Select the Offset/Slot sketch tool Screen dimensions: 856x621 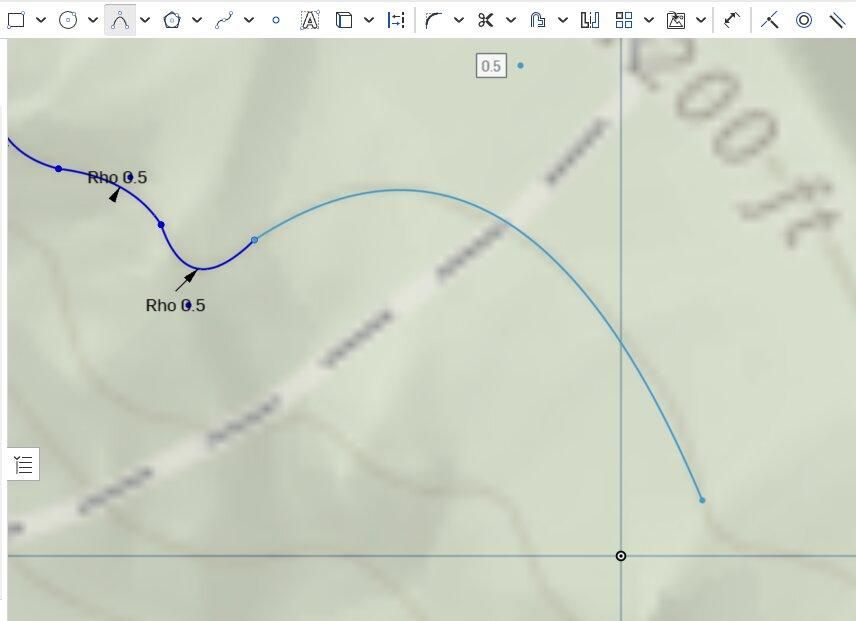pos(538,20)
